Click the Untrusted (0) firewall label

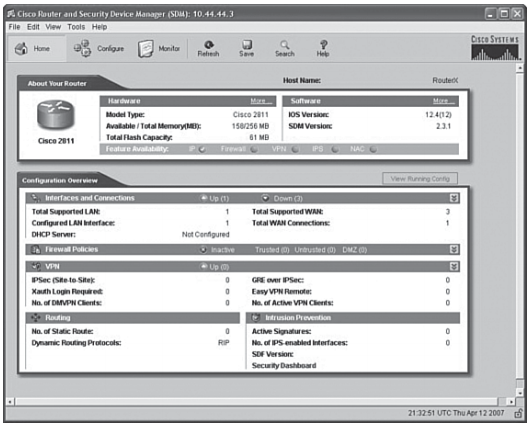pyautogui.click(x=315, y=250)
